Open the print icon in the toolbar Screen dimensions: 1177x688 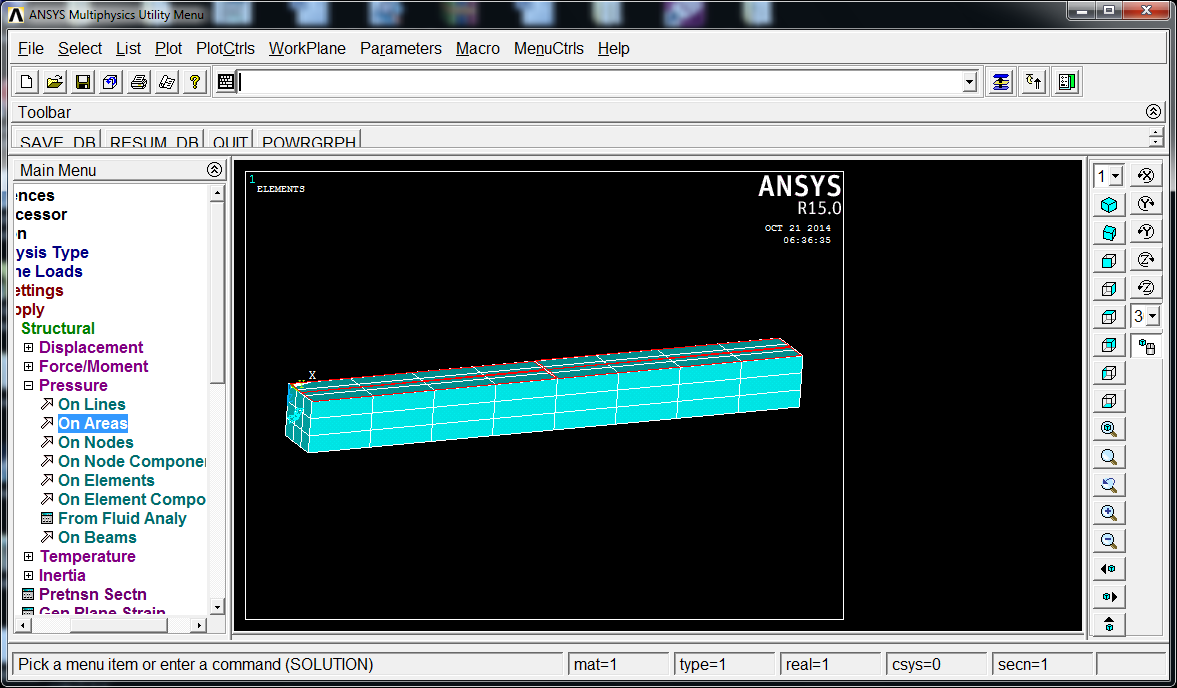(139, 82)
